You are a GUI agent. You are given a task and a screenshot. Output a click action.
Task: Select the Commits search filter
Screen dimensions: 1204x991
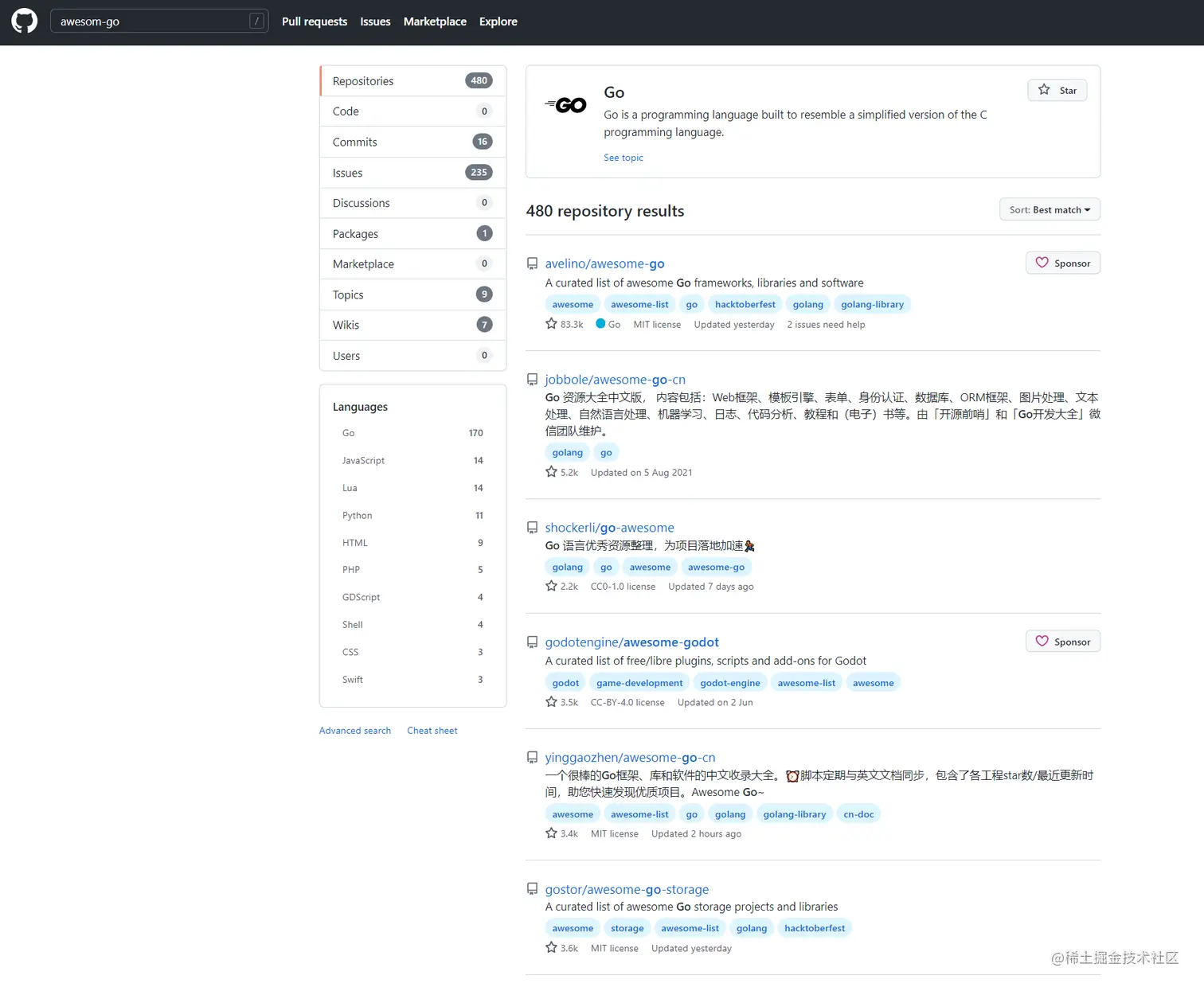pos(412,142)
